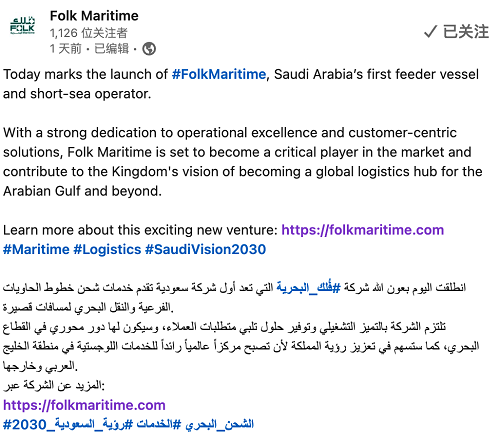Click the globe public visibility icon
500x441 pixels.
tap(149, 49)
